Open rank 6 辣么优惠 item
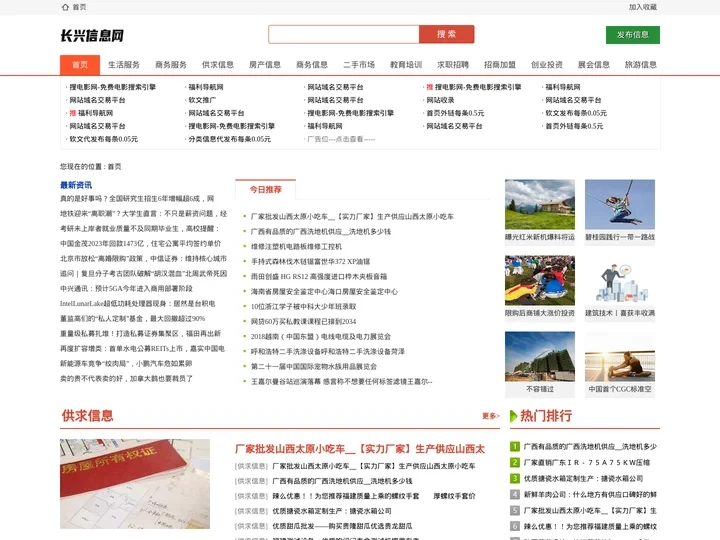720x540 pixels. 590,527
